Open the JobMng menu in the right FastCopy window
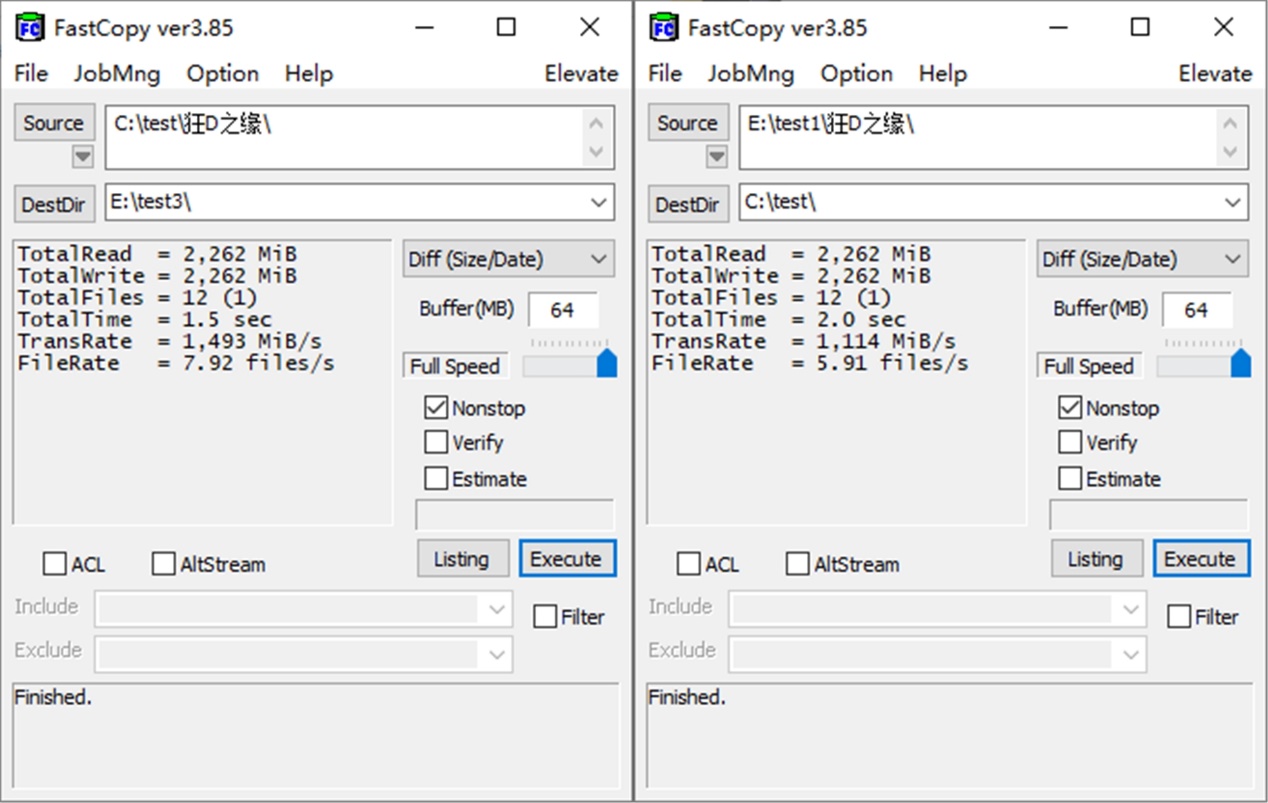 (x=750, y=73)
